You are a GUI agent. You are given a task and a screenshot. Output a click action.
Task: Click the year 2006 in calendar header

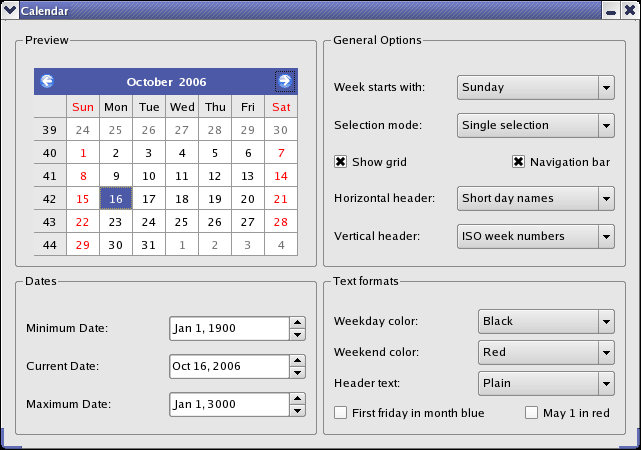point(193,82)
